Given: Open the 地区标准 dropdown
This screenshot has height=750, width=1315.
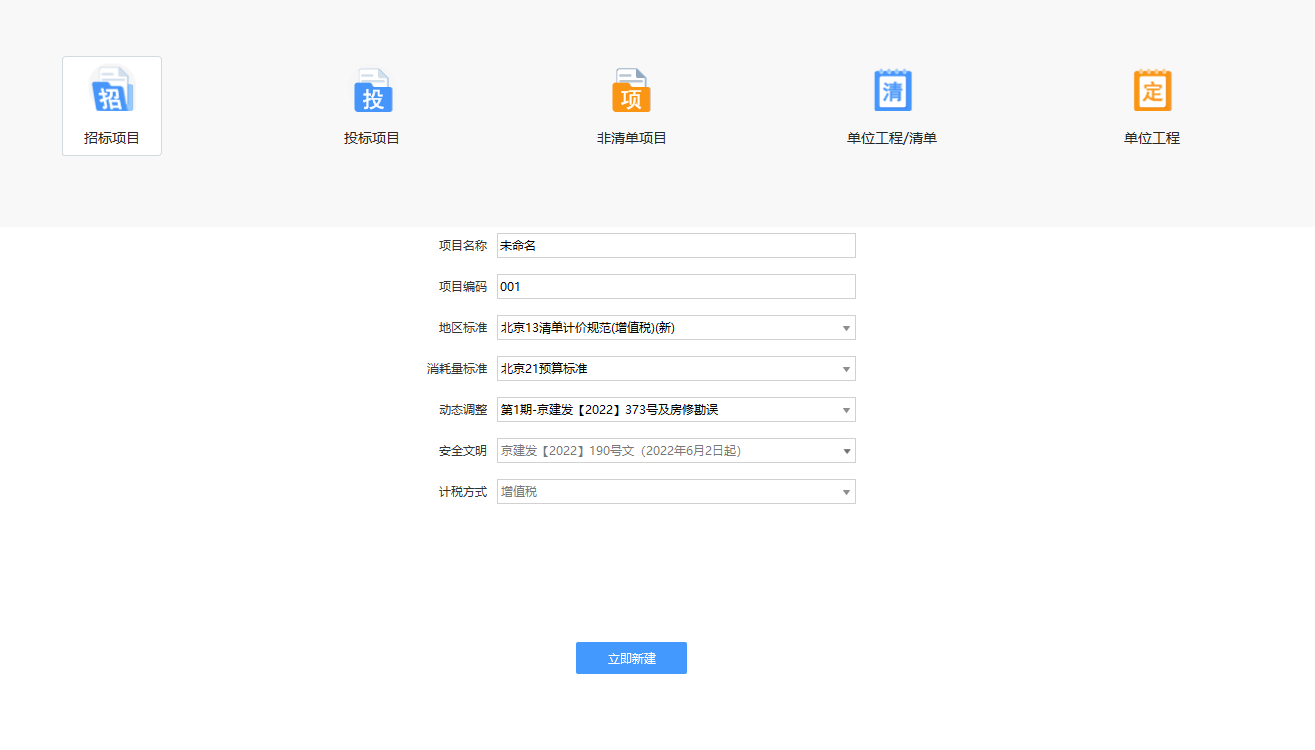Looking at the screenshot, I should tap(676, 327).
